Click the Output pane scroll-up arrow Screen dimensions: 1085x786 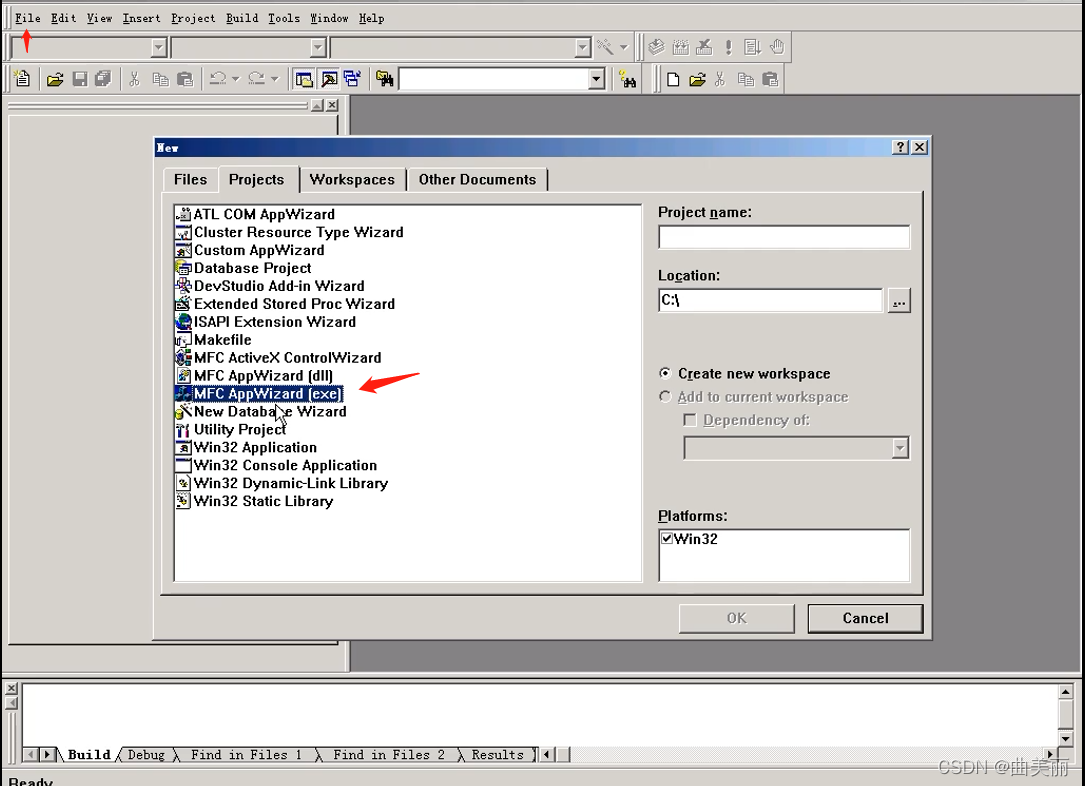tap(1066, 691)
